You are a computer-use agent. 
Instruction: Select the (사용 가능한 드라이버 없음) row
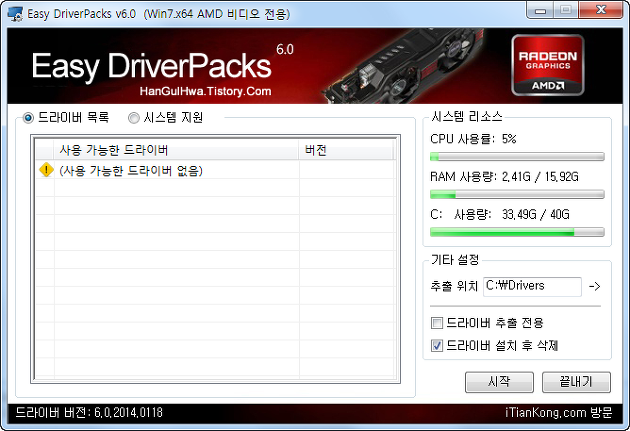[x=215, y=170]
